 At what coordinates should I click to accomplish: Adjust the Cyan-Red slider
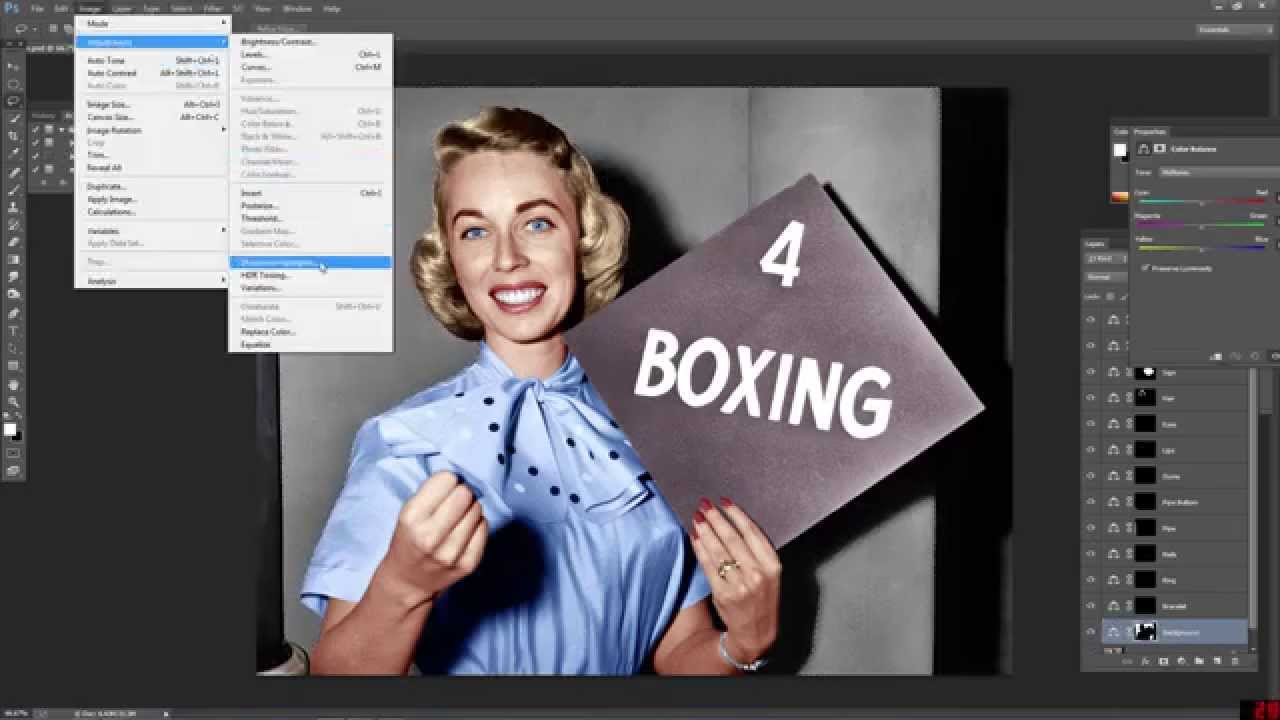click(x=1201, y=202)
